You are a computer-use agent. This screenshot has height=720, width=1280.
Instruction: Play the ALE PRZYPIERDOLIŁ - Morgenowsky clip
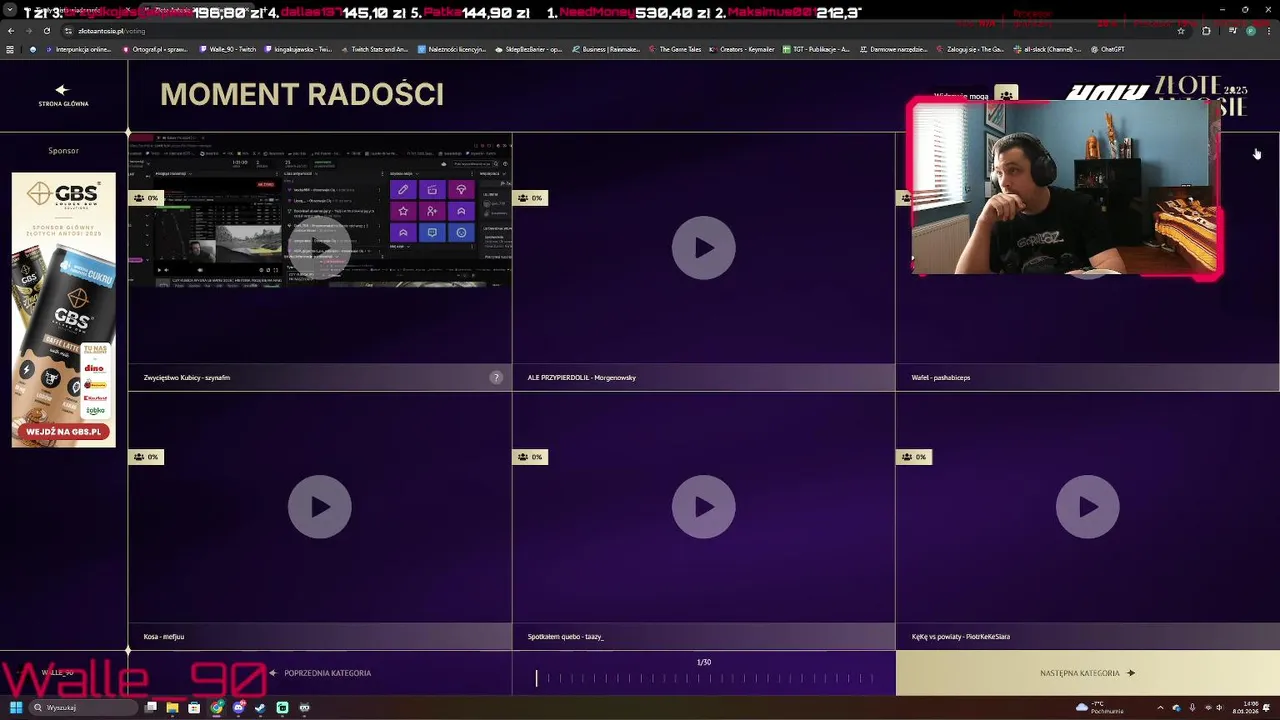click(x=703, y=248)
